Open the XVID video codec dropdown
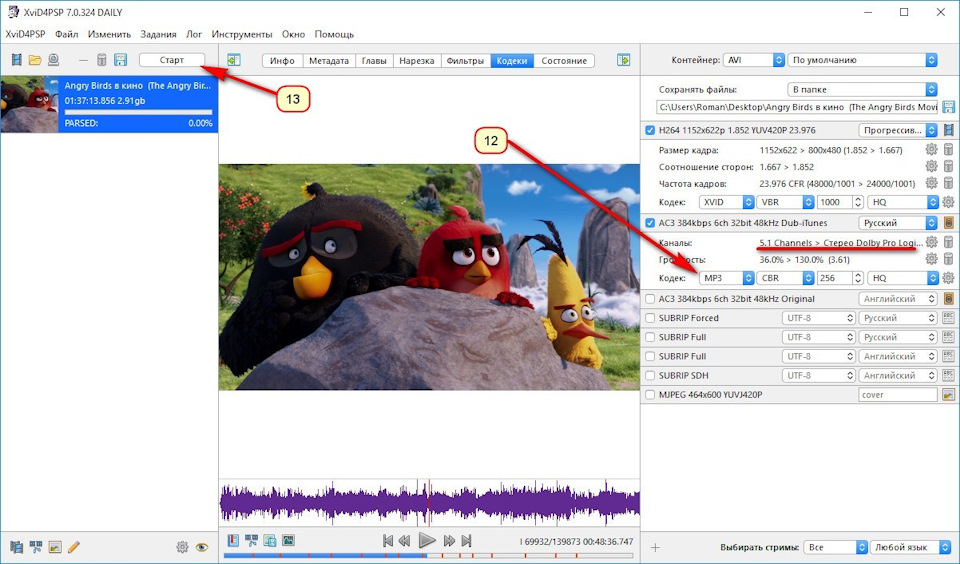The height and width of the screenshot is (564, 960). click(726, 202)
